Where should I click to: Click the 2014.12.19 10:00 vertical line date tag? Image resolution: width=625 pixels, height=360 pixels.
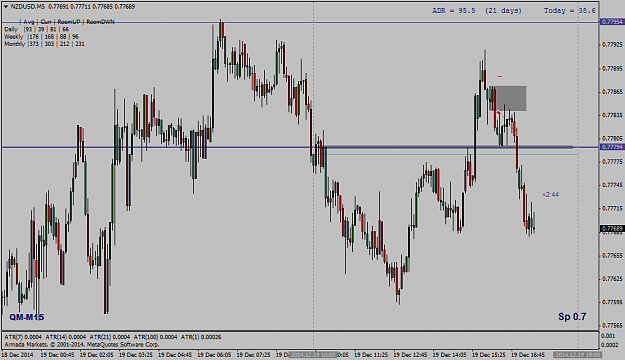[x=314, y=354]
